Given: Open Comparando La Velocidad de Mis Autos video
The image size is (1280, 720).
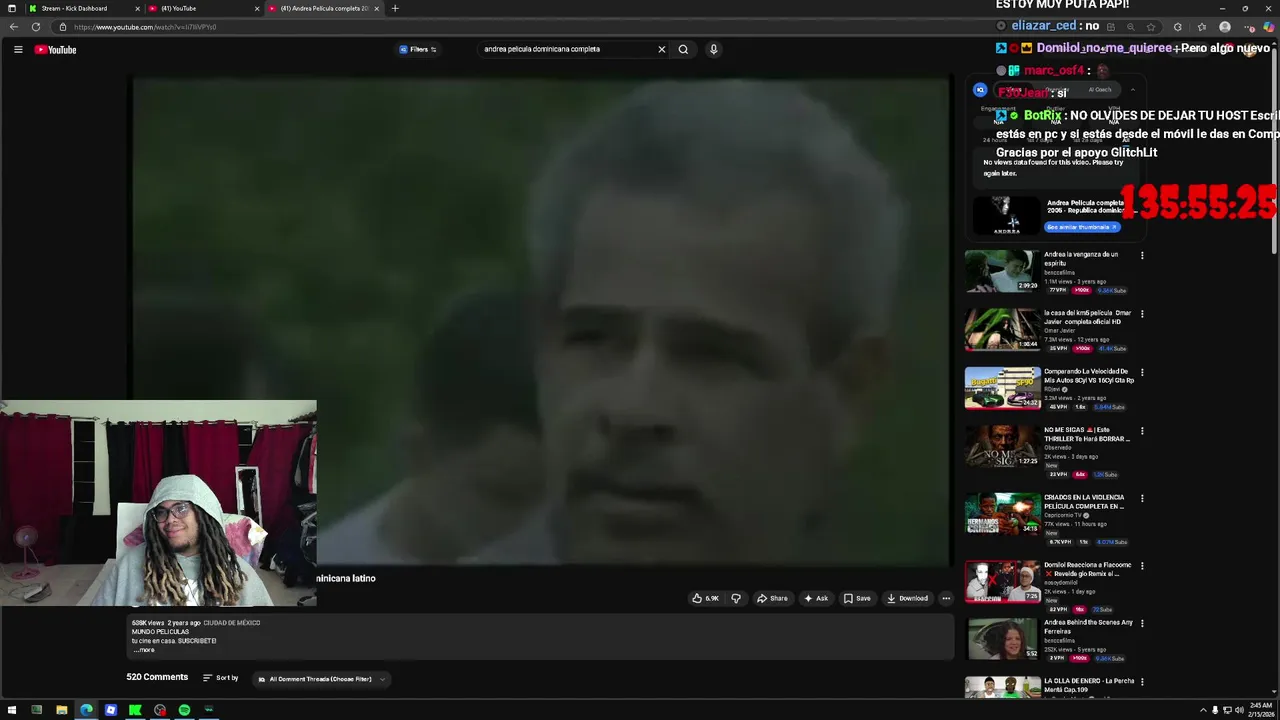Looking at the screenshot, I should 1002,388.
